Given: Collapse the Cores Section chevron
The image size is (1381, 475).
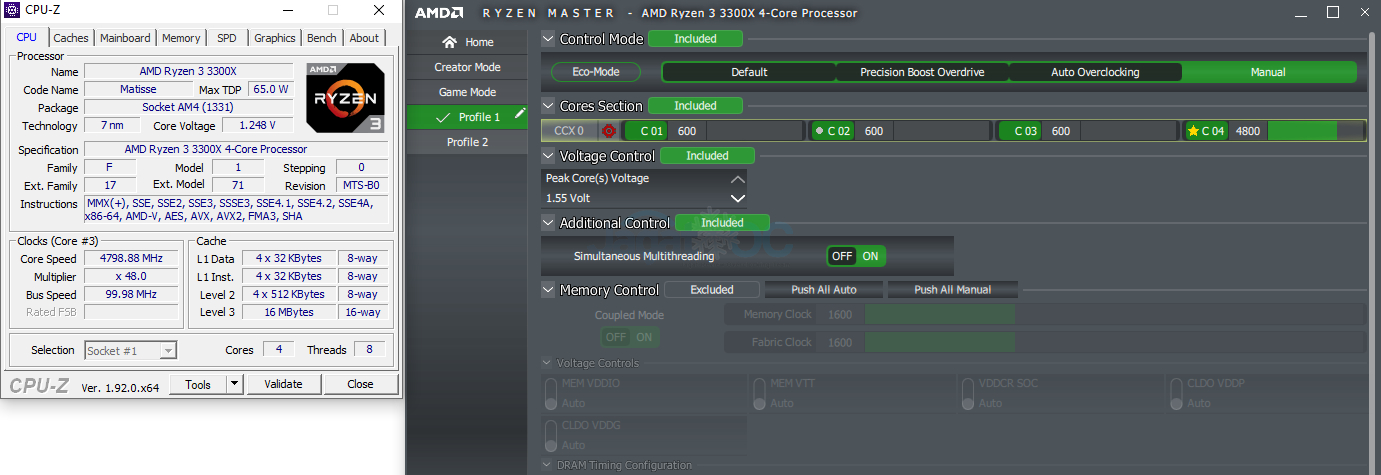Looking at the screenshot, I should point(548,106).
